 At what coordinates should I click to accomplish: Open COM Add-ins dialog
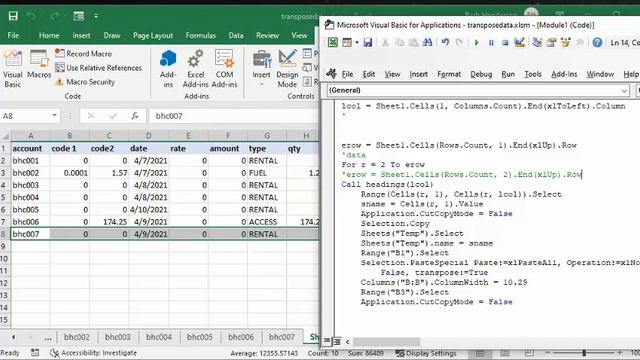(x=224, y=69)
